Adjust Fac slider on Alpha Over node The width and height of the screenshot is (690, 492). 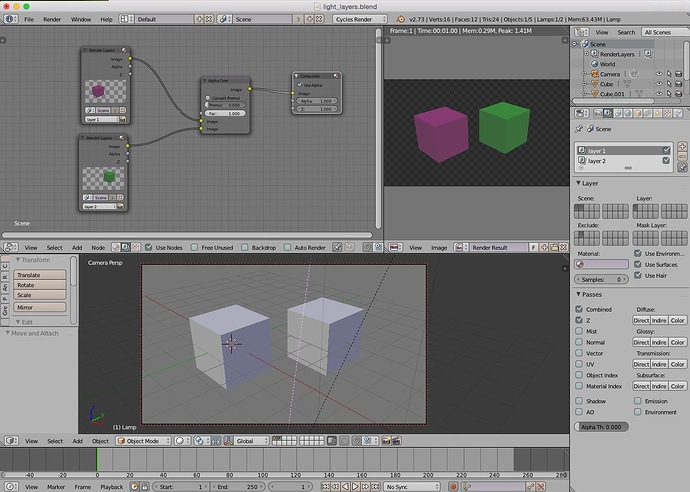(x=225, y=113)
